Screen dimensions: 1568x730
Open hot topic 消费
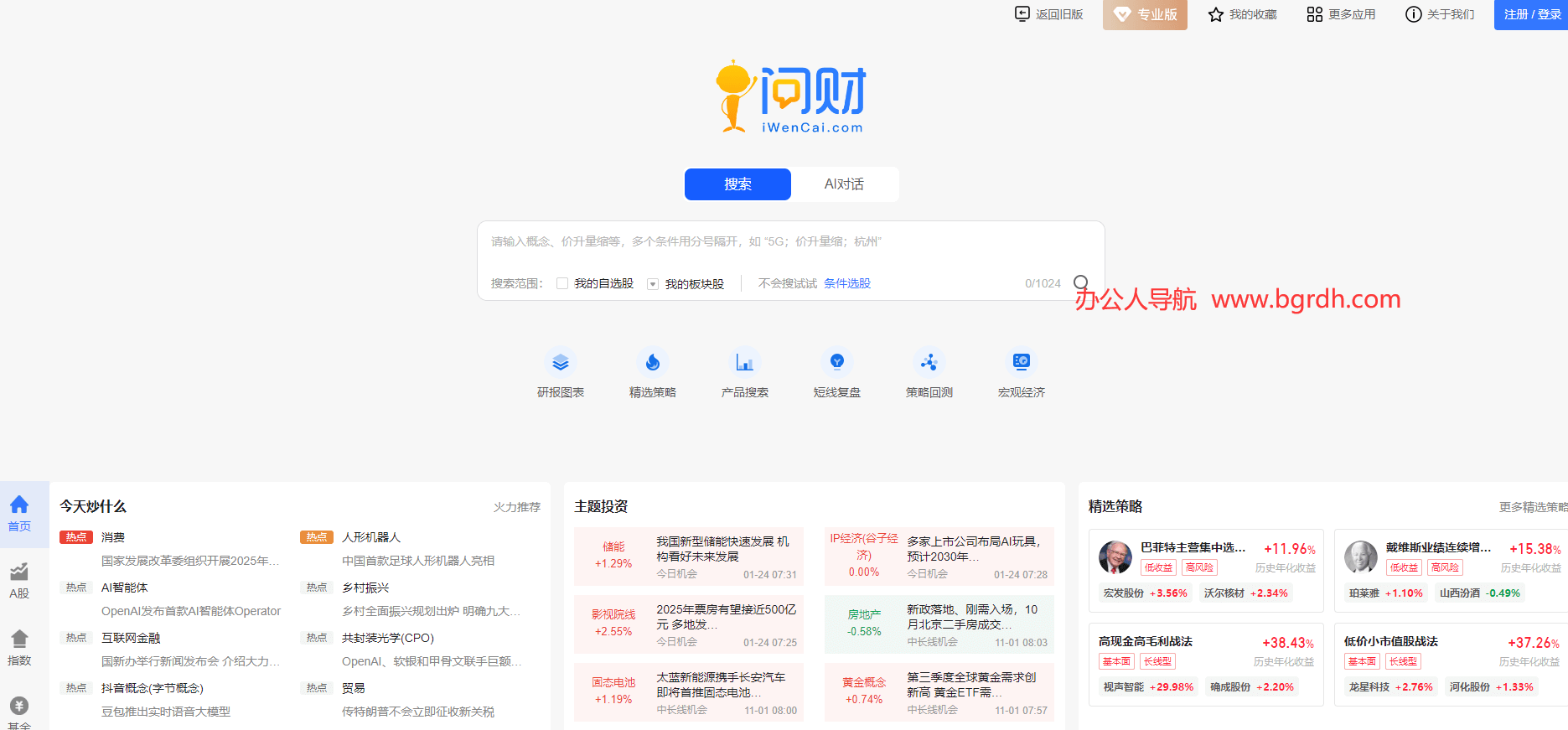[113, 537]
